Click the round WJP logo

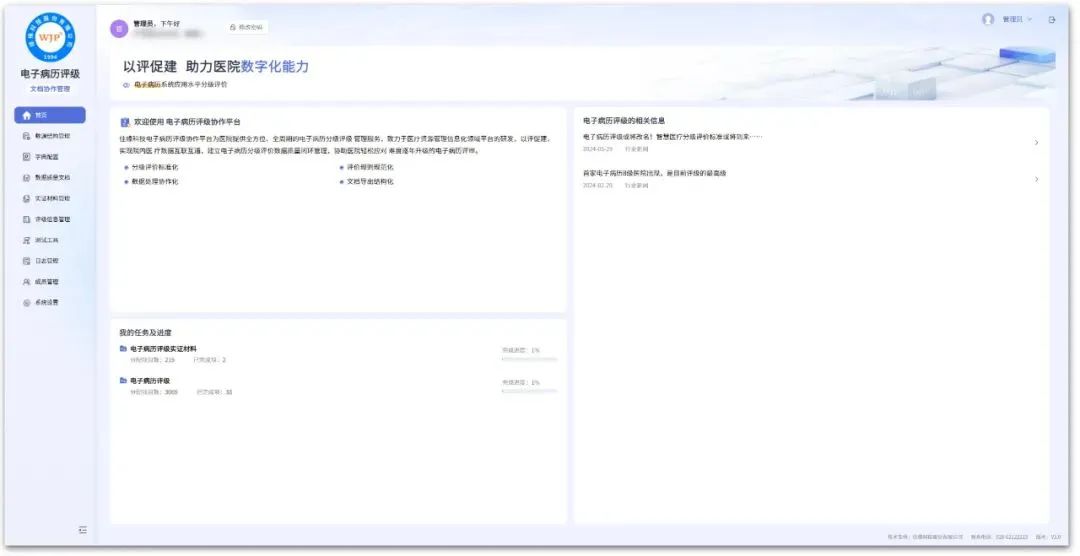coord(50,37)
